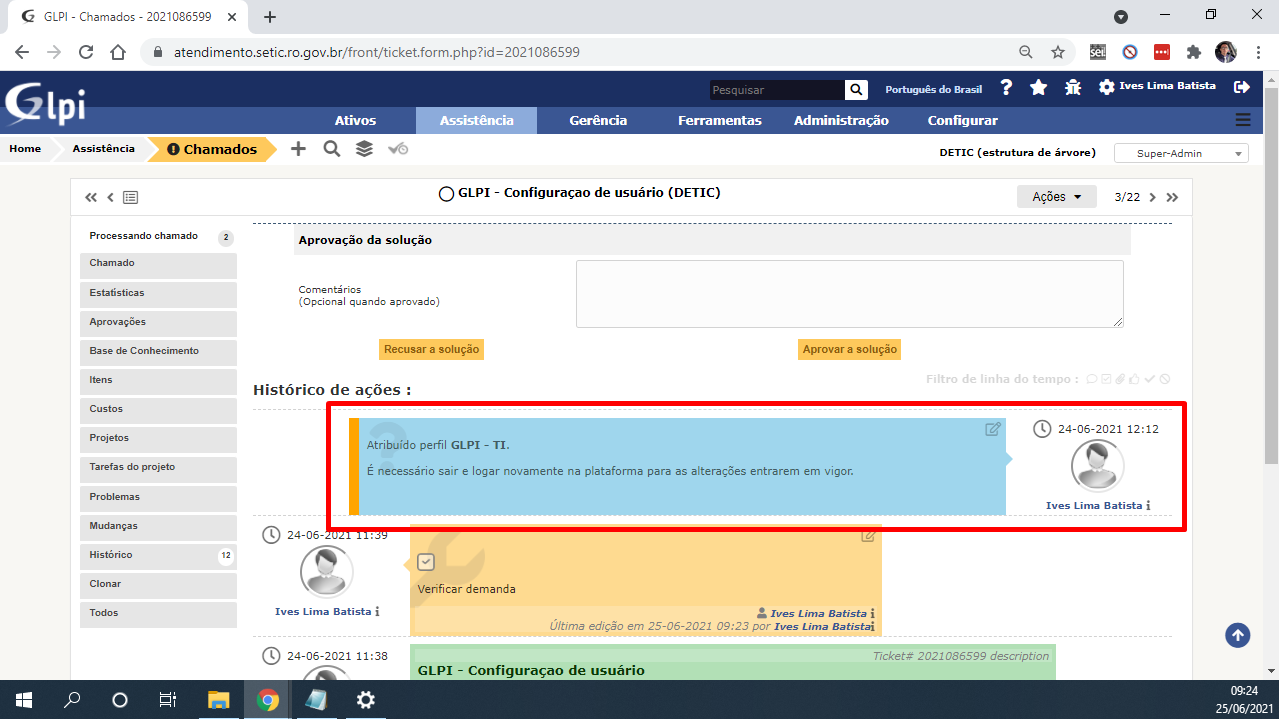Select the Chamado sidebar tab

[158, 265]
